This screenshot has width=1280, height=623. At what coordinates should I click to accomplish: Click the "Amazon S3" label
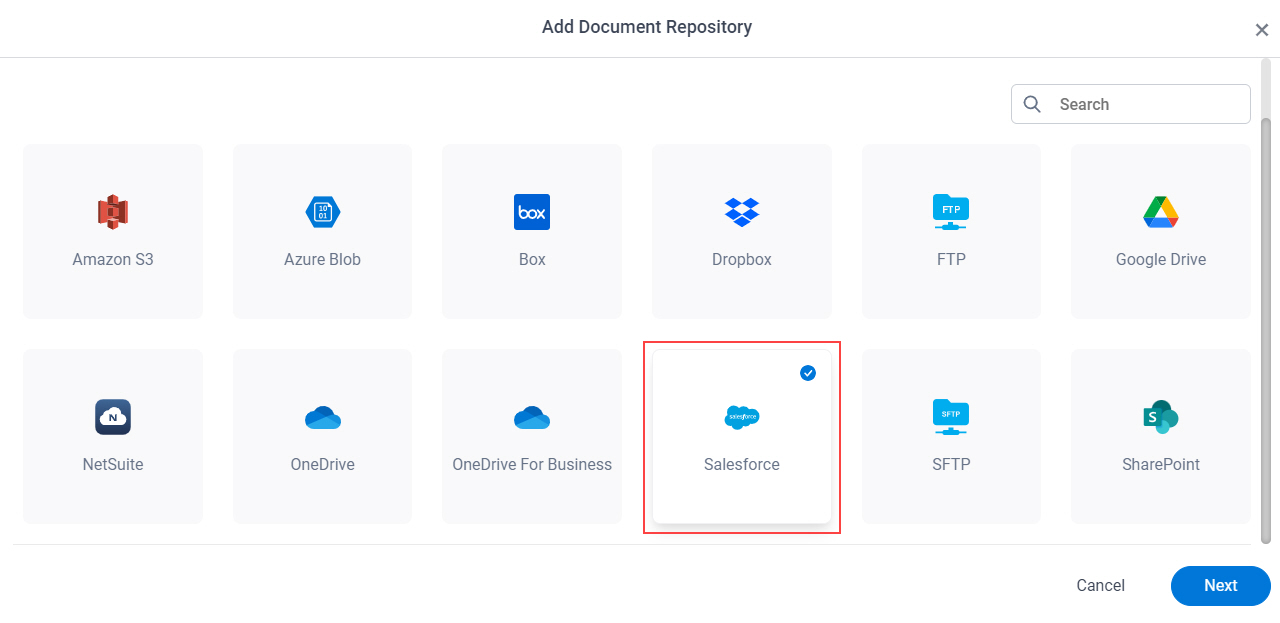coord(113,259)
